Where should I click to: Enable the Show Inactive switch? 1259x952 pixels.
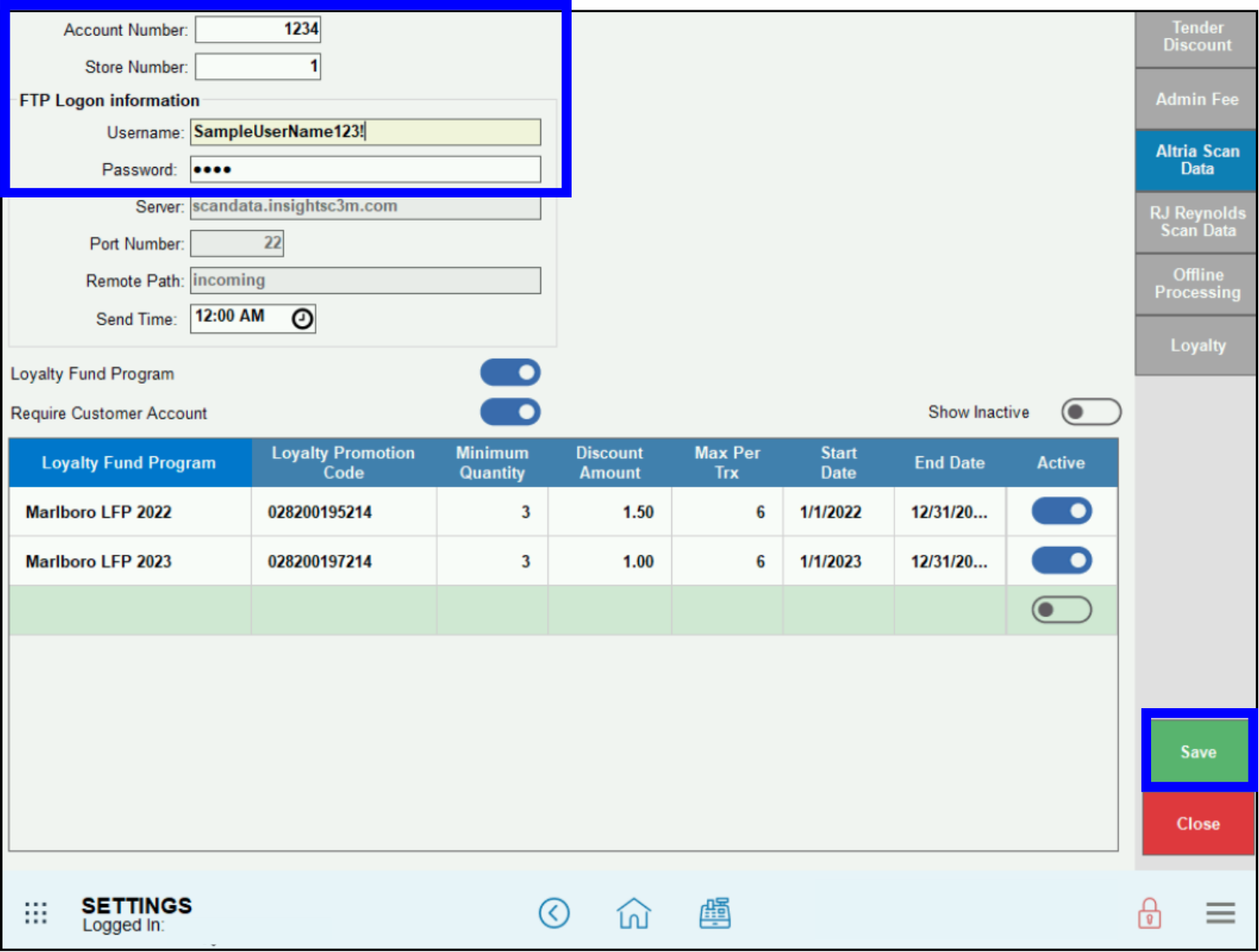pos(1091,412)
